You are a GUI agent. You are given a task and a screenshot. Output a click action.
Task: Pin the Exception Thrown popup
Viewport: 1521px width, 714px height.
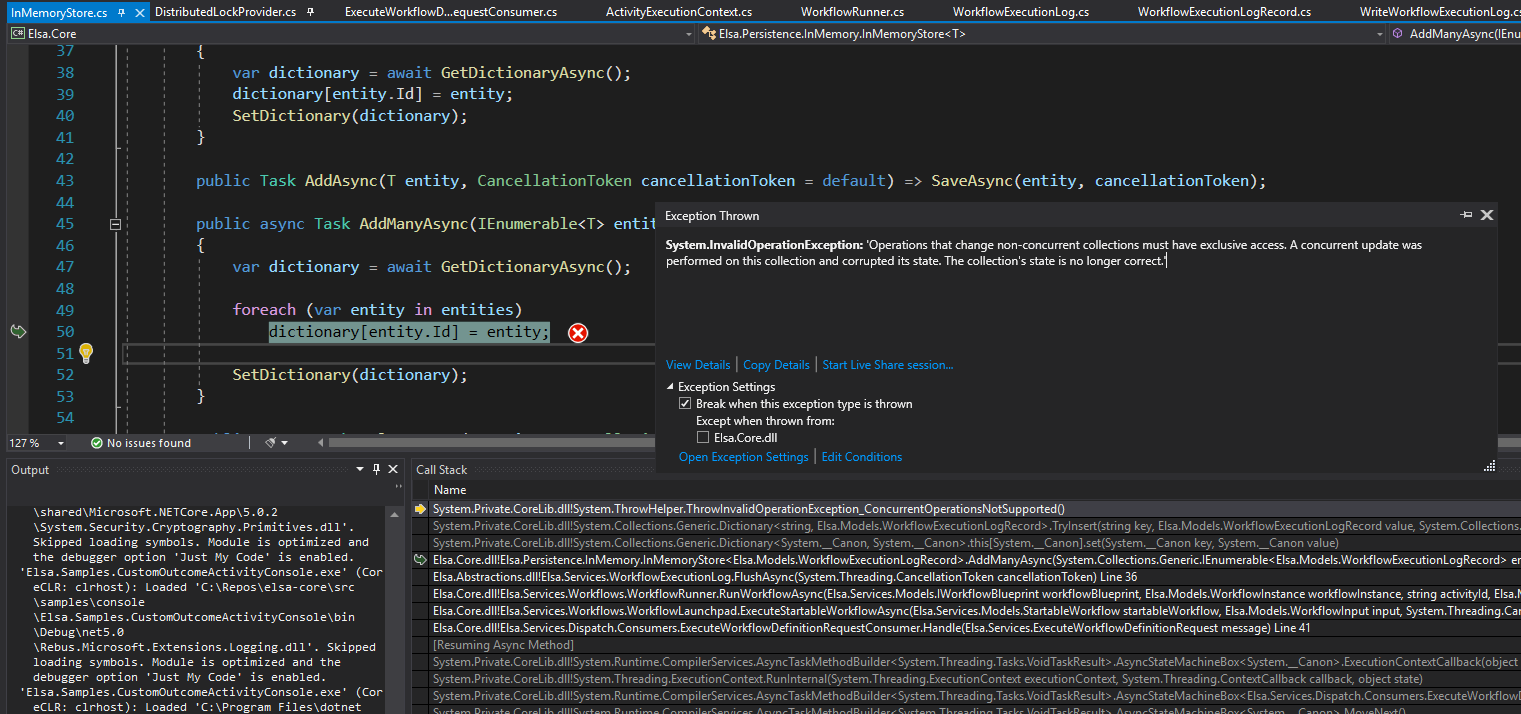1467,215
